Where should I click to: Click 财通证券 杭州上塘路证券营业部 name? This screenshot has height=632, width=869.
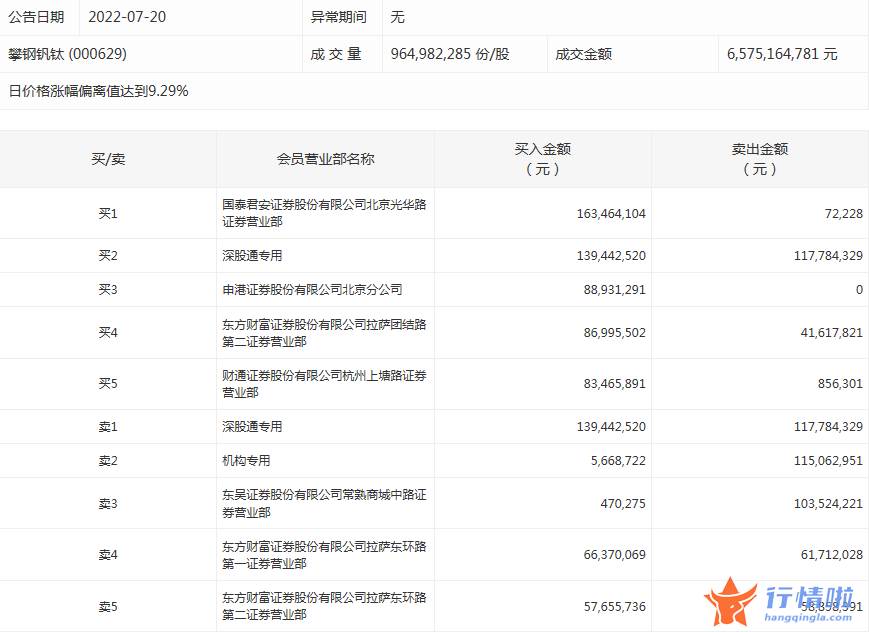point(324,384)
